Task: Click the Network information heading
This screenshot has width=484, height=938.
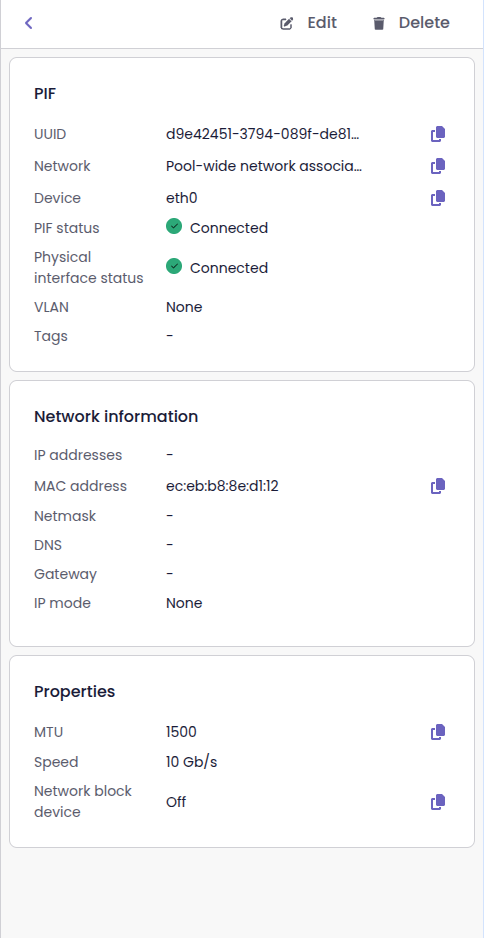Action: (x=116, y=416)
